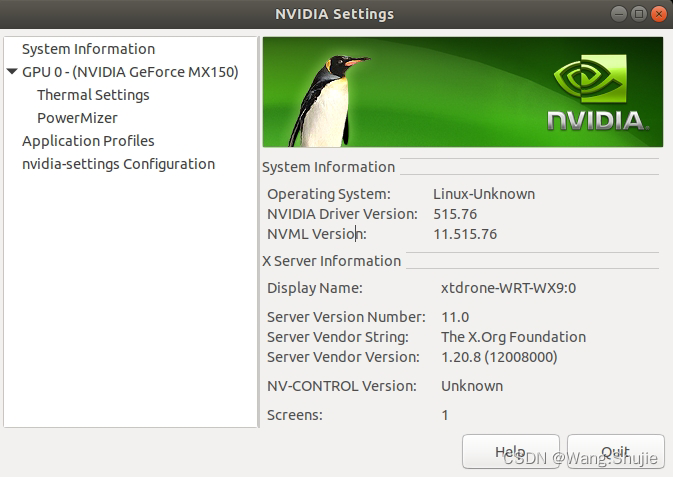Image resolution: width=673 pixels, height=477 pixels.
Task: Click the Linux-Unknown operating system value
Action: click(x=484, y=194)
